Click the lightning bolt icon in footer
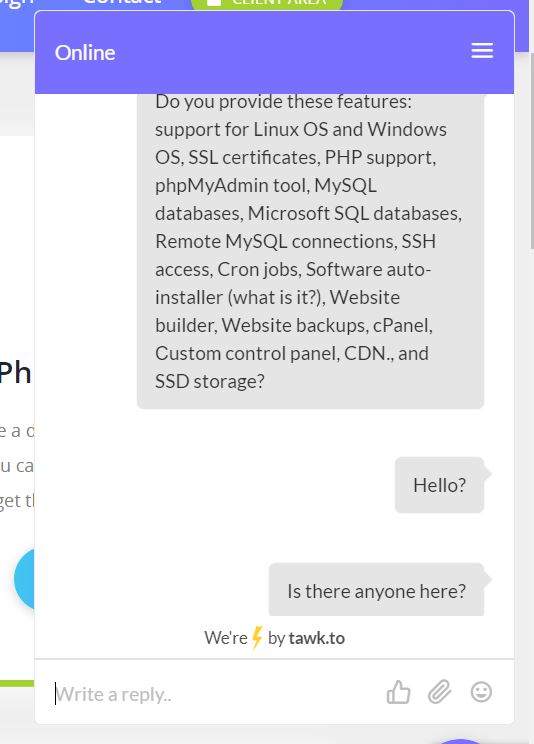This screenshot has width=534, height=744. tap(257, 638)
